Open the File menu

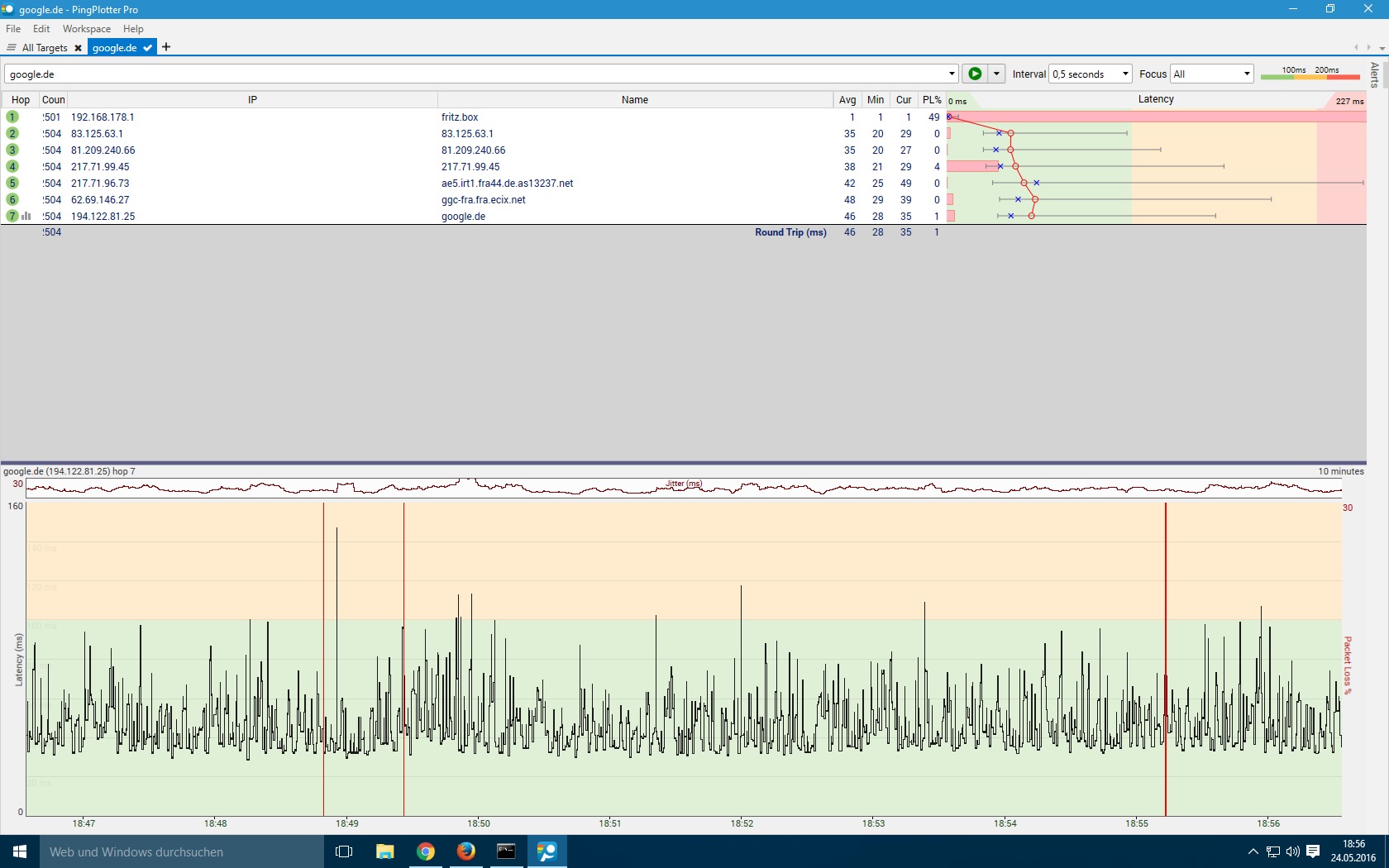tap(13, 29)
